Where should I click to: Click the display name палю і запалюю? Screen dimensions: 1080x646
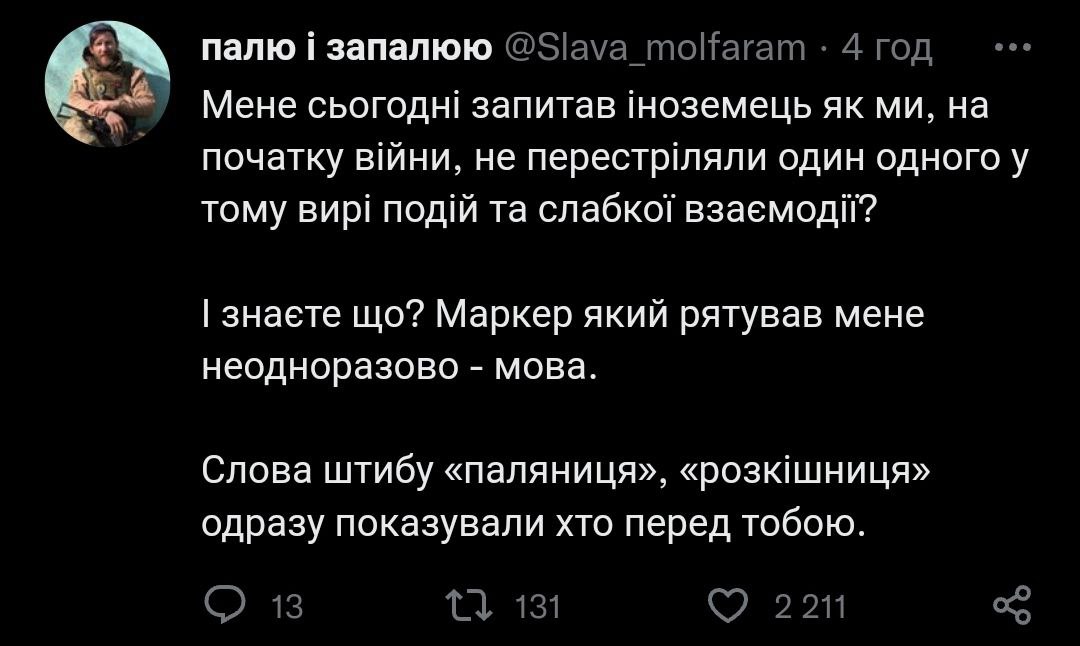[x=346, y=48]
